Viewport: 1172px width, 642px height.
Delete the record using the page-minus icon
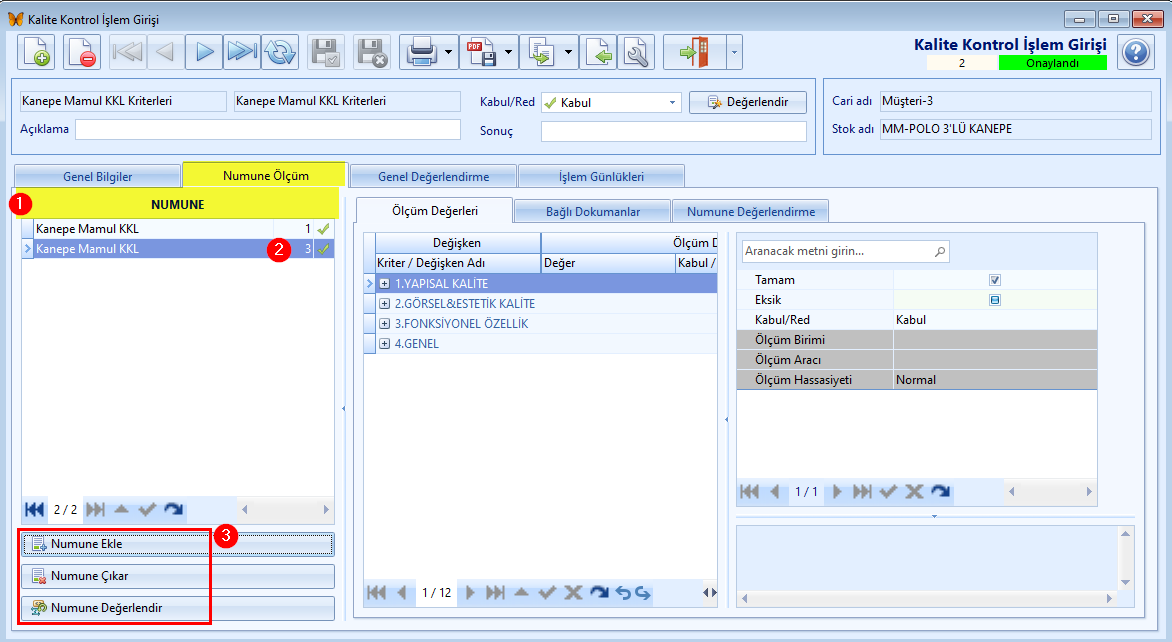[81, 52]
